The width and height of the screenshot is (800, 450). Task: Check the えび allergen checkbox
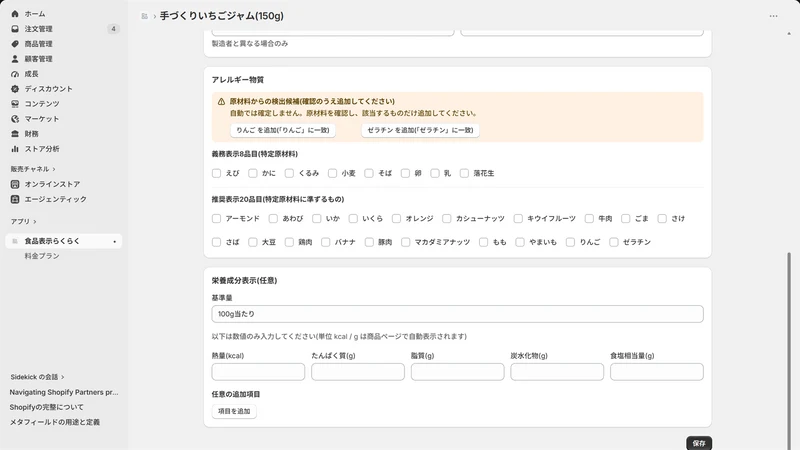click(216, 173)
